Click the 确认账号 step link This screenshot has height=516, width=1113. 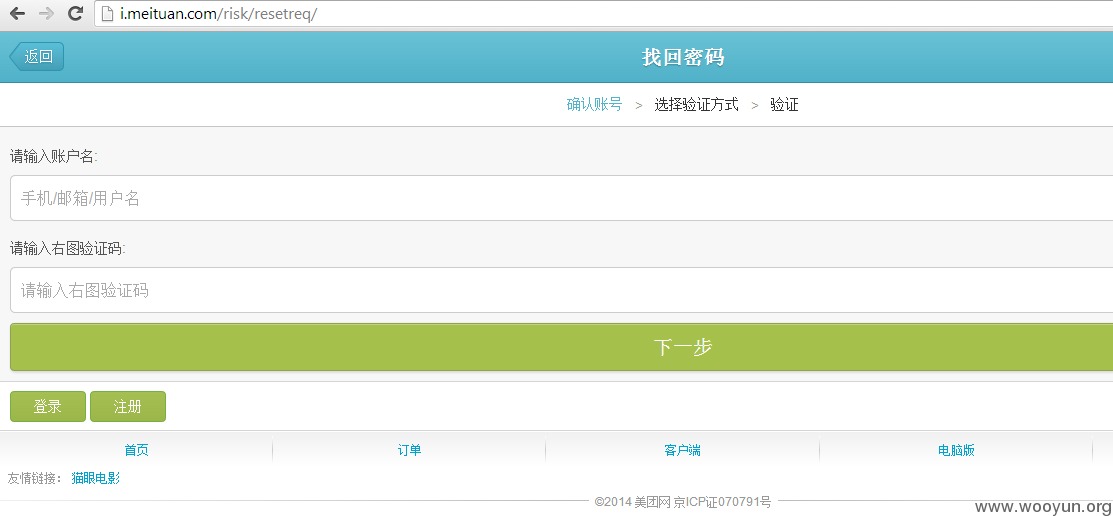[594, 105]
